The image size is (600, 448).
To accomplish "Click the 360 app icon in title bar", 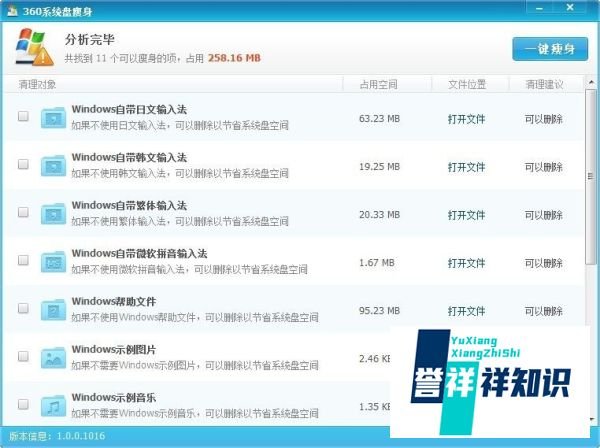I will pos(13,11).
